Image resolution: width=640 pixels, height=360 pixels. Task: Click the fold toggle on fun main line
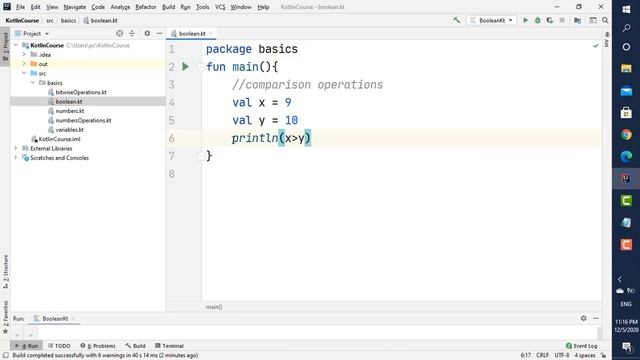coord(201,67)
